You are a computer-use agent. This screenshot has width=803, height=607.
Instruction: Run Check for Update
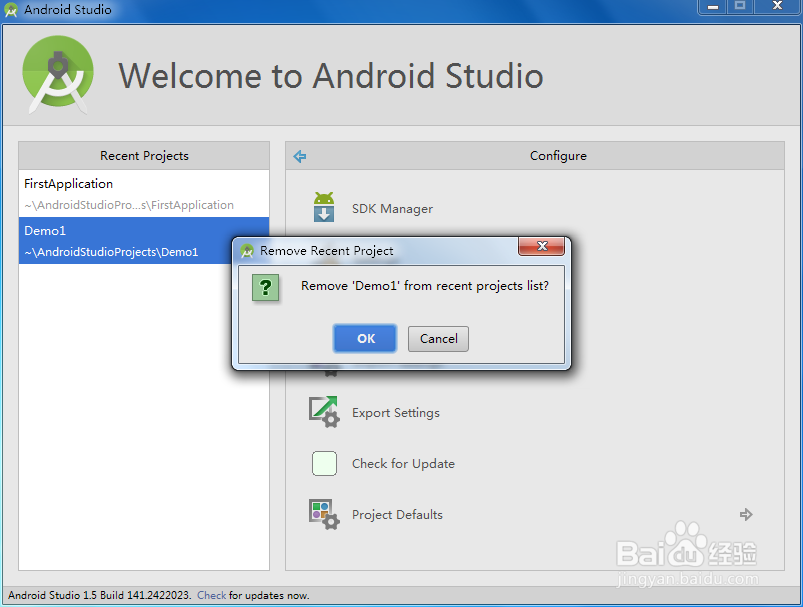pyautogui.click(x=403, y=463)
